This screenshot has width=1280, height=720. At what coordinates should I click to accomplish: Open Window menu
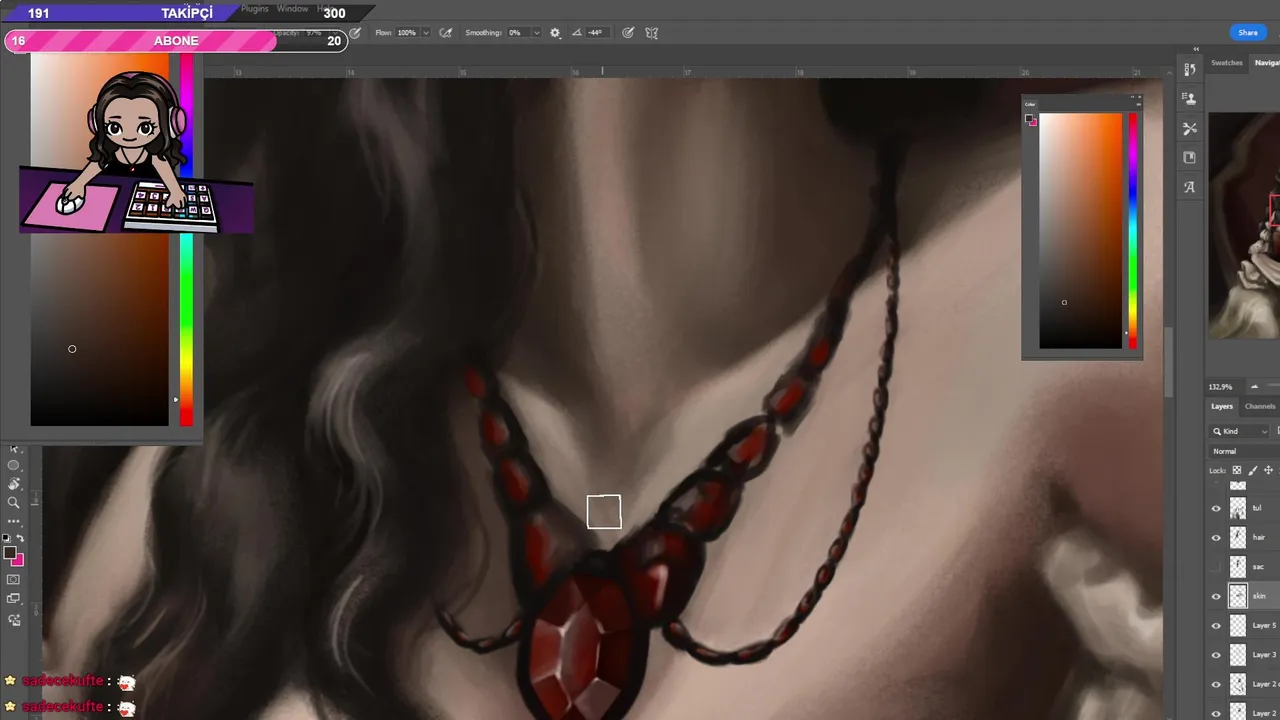[x=292, y=9]
